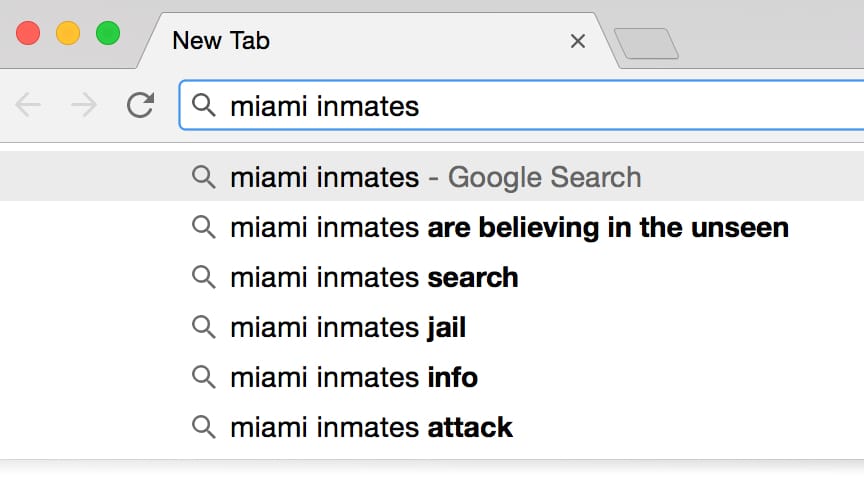Click the search icon beside the "Google Search" suggestion
The image size is (864, 484).
[204, 177]
